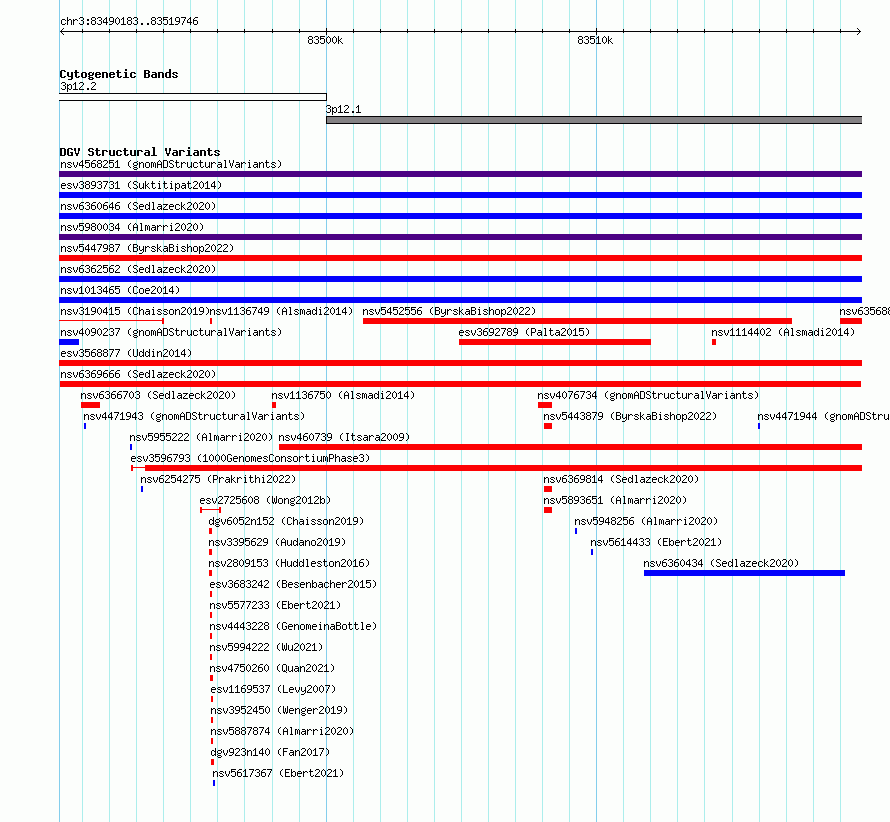This screenshot has height=822, width=890.
Task: Click the 83500k ruler tick label
Action: point(325,41)
